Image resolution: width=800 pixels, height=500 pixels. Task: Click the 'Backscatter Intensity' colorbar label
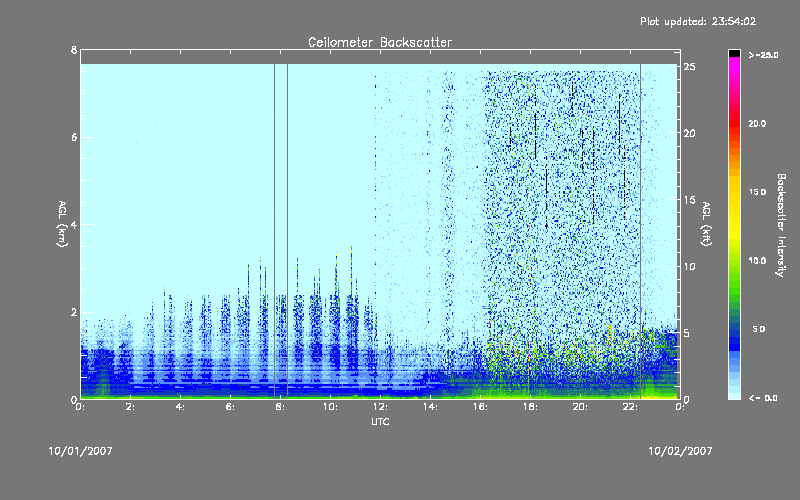coord(781,225)
